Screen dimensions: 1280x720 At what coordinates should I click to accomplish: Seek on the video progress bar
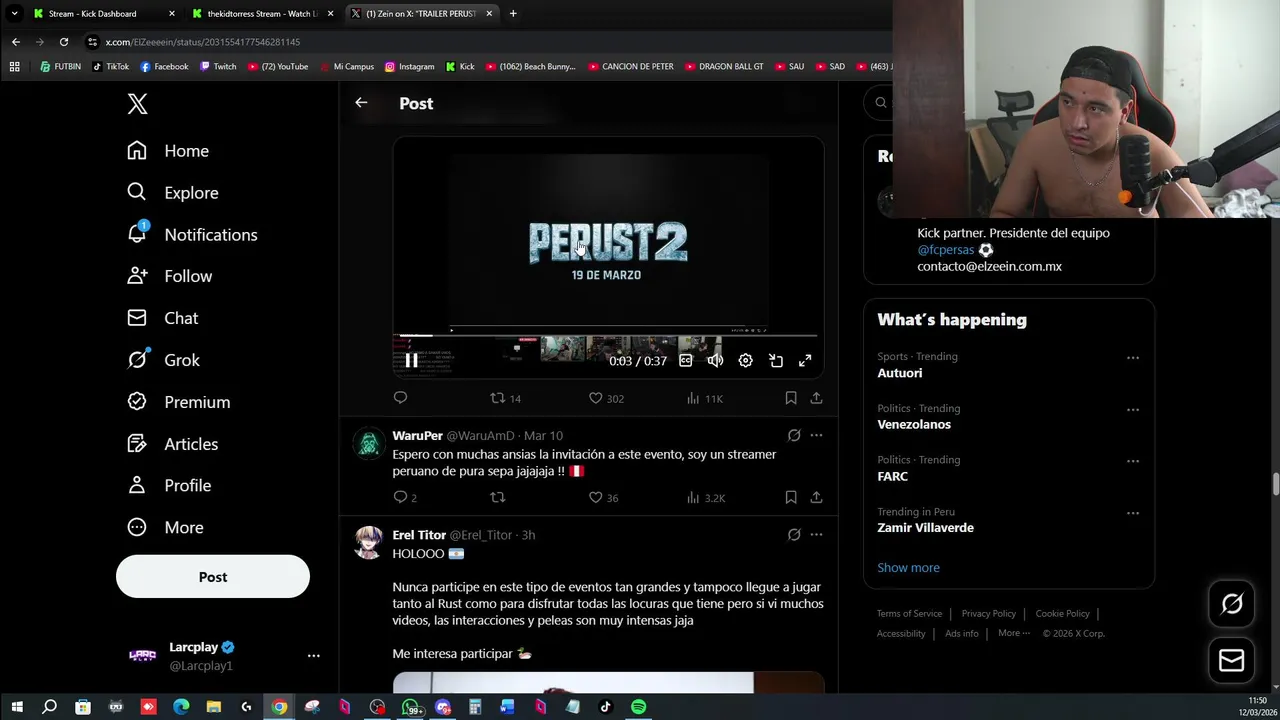608,336
